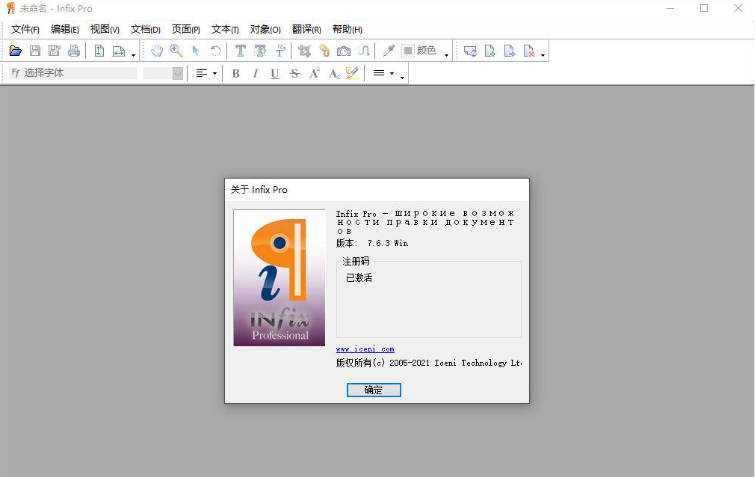The height and width of the screenshot is (477, 755).
Task: Select the Eyedropper tool
Action: [x=388, y=51]
